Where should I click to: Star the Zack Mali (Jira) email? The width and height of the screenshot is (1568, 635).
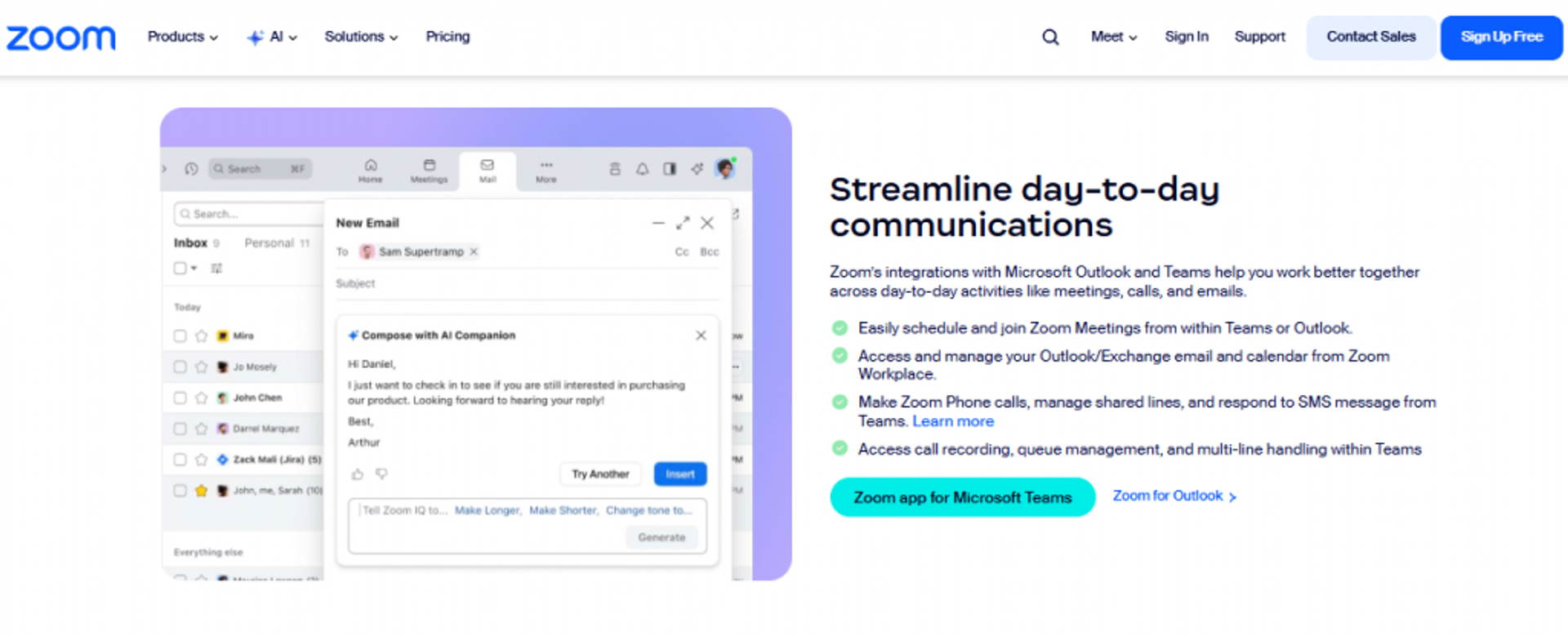[x=201, y=460]
